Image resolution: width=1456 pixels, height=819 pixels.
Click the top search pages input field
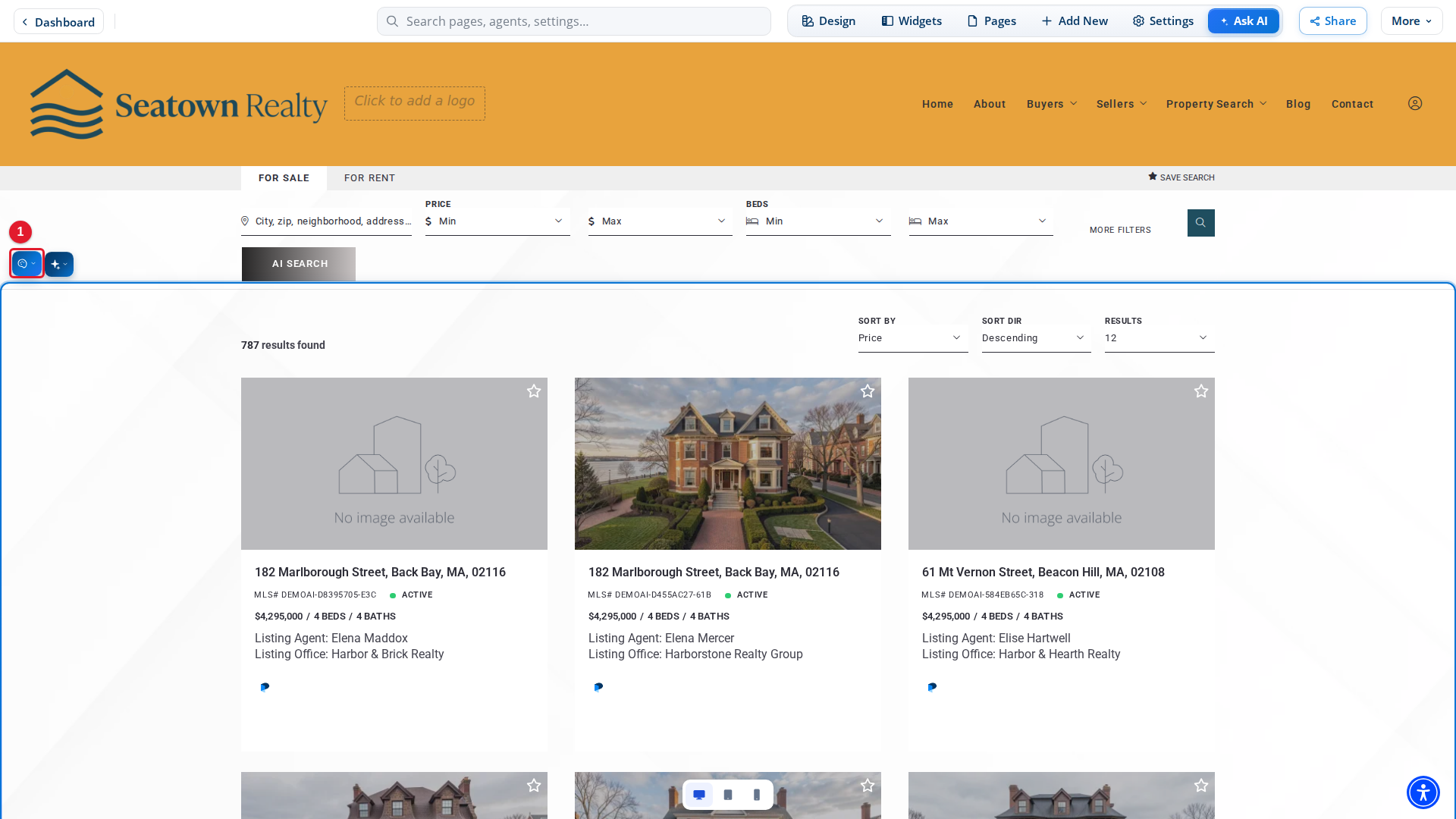(x=574, y=21)
